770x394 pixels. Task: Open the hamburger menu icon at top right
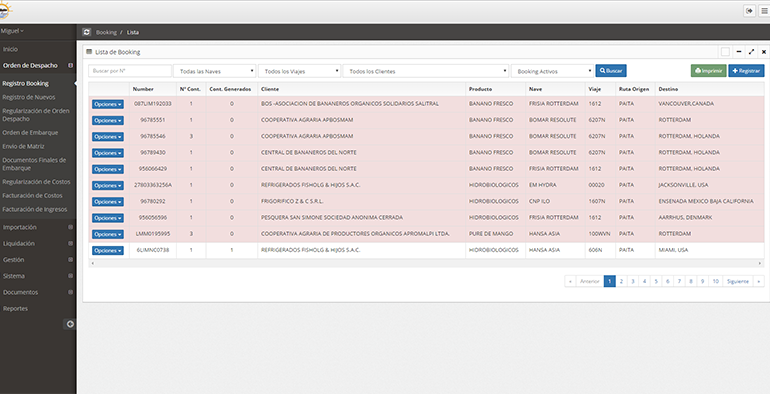764,11
